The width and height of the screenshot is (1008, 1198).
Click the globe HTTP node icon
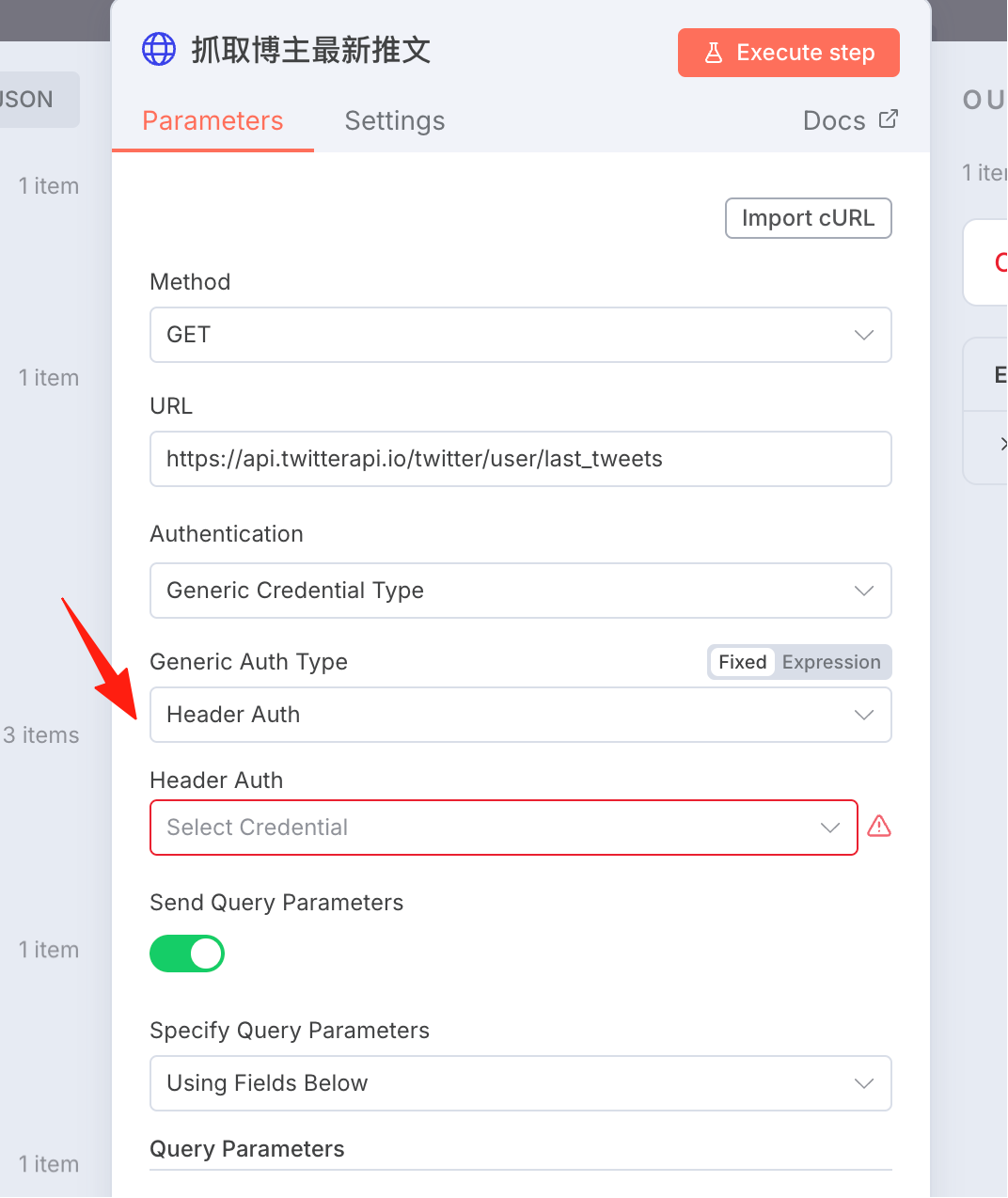coord(159,49)
